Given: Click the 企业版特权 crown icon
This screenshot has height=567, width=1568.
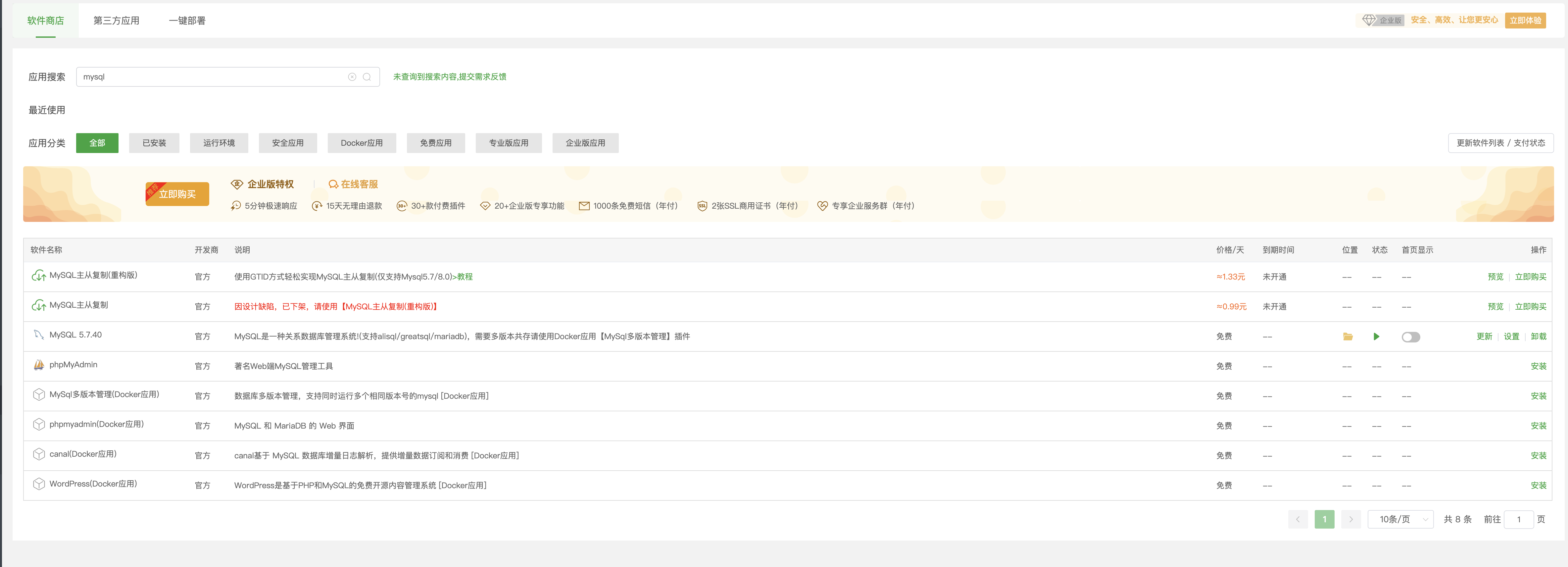Looking at the screenshot, I should point(237,184).
